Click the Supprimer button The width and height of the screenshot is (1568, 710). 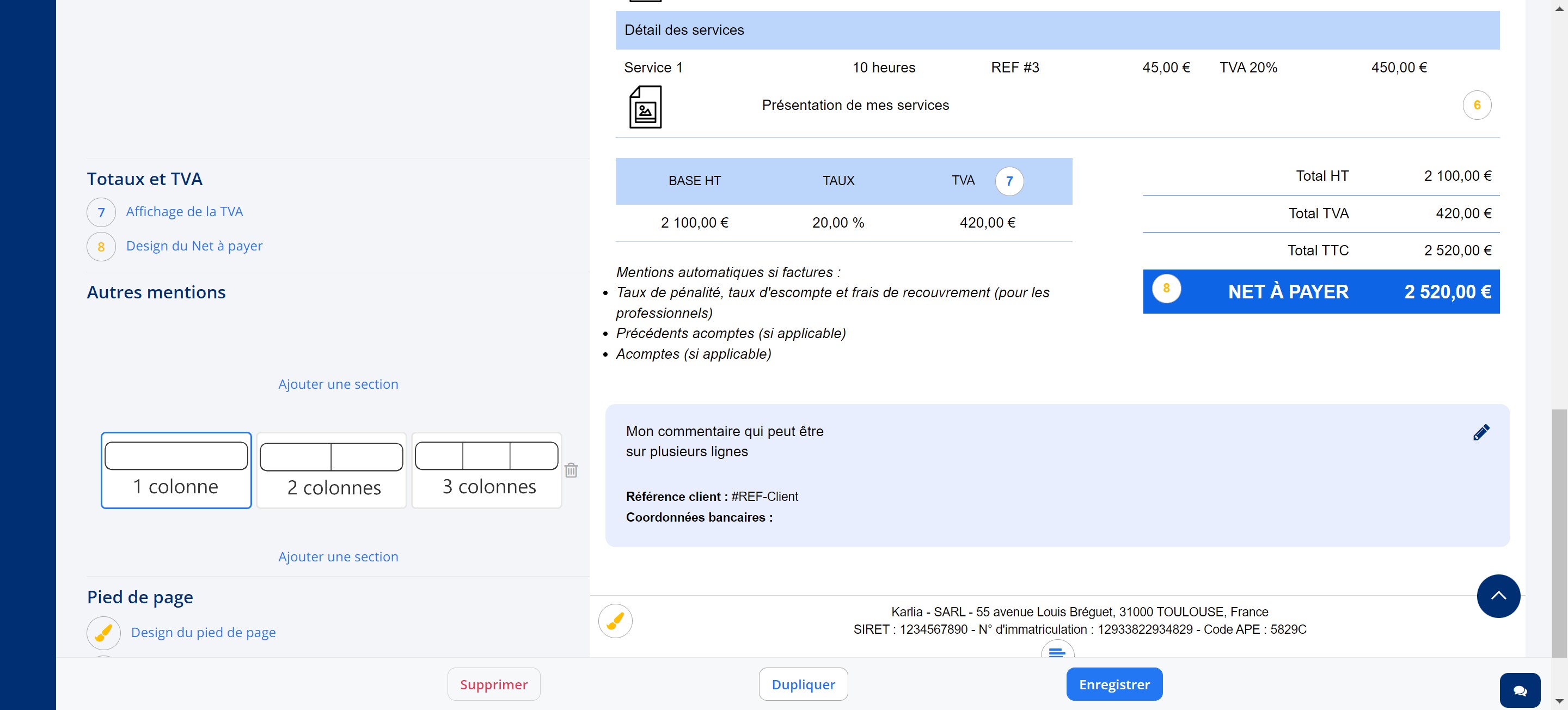(494, 684)
